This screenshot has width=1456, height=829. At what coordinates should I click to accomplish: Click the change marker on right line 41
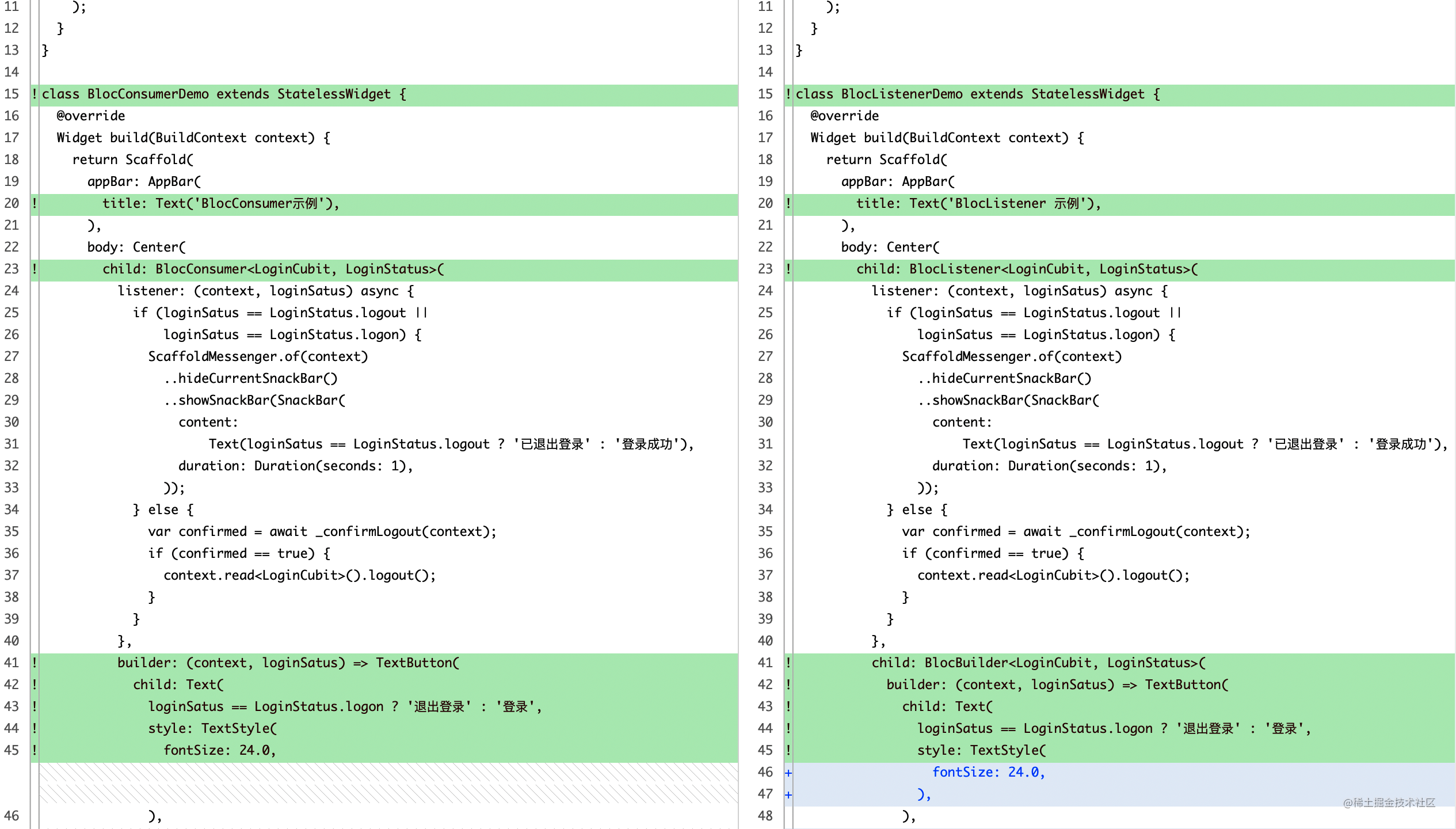point(788,663)
